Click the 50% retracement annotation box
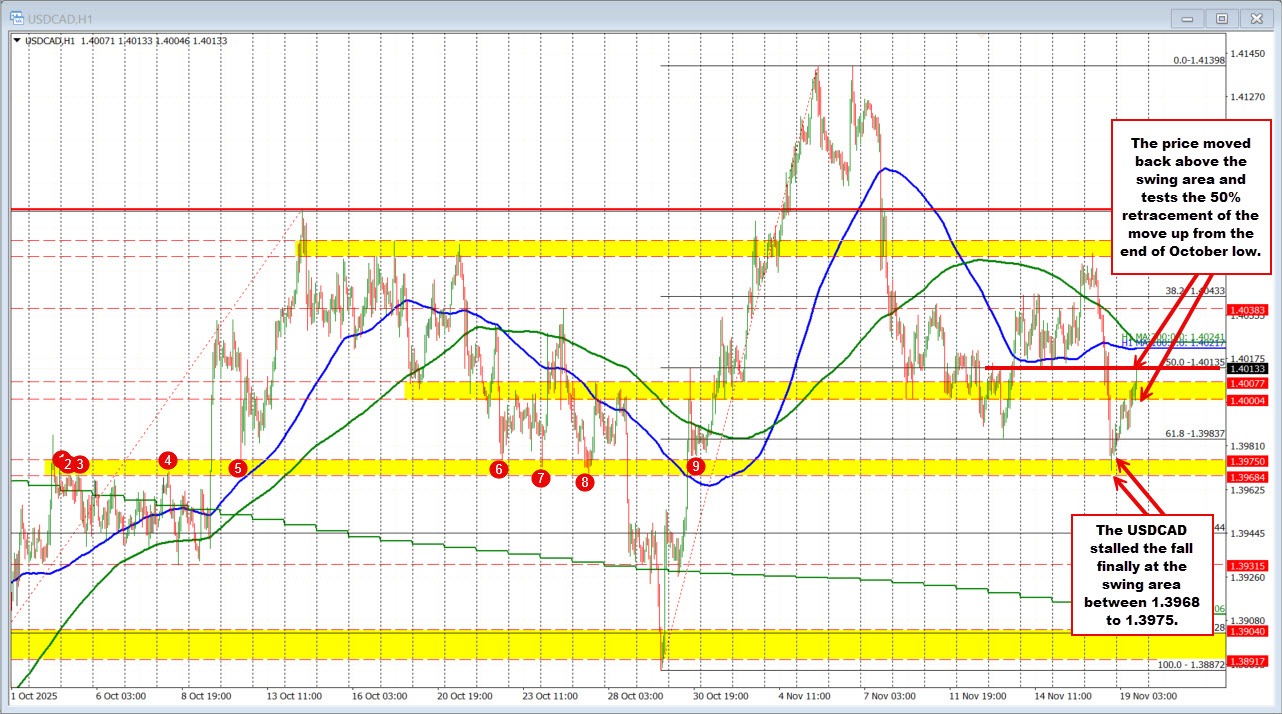The image size is (1282, 714). 1190,196
